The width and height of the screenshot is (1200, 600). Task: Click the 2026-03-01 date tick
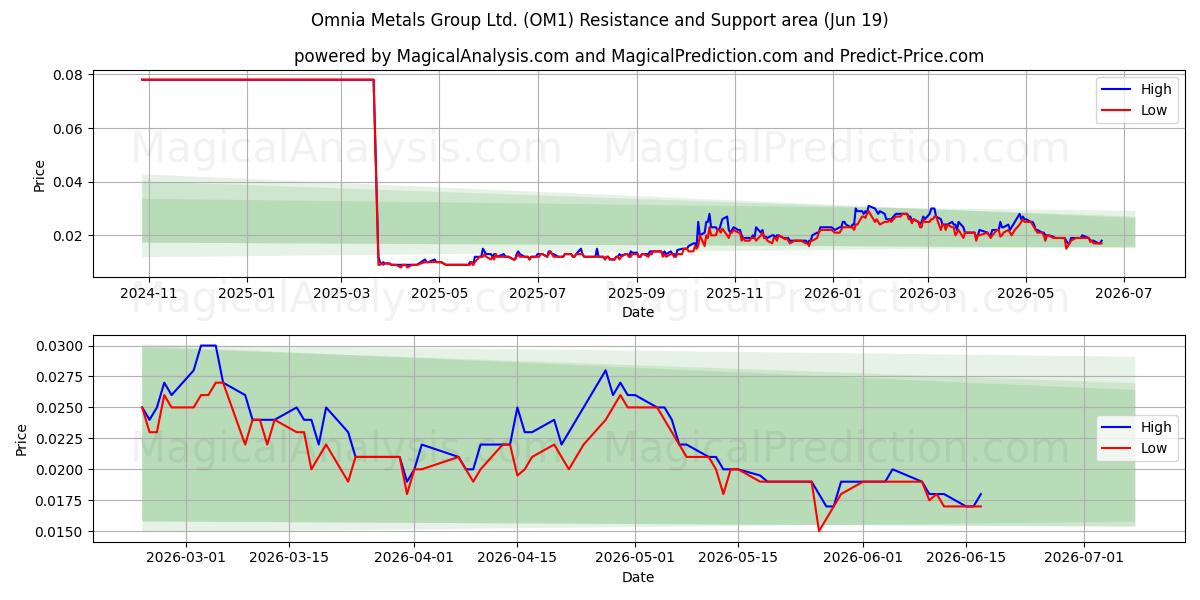(x=186, y=559)
